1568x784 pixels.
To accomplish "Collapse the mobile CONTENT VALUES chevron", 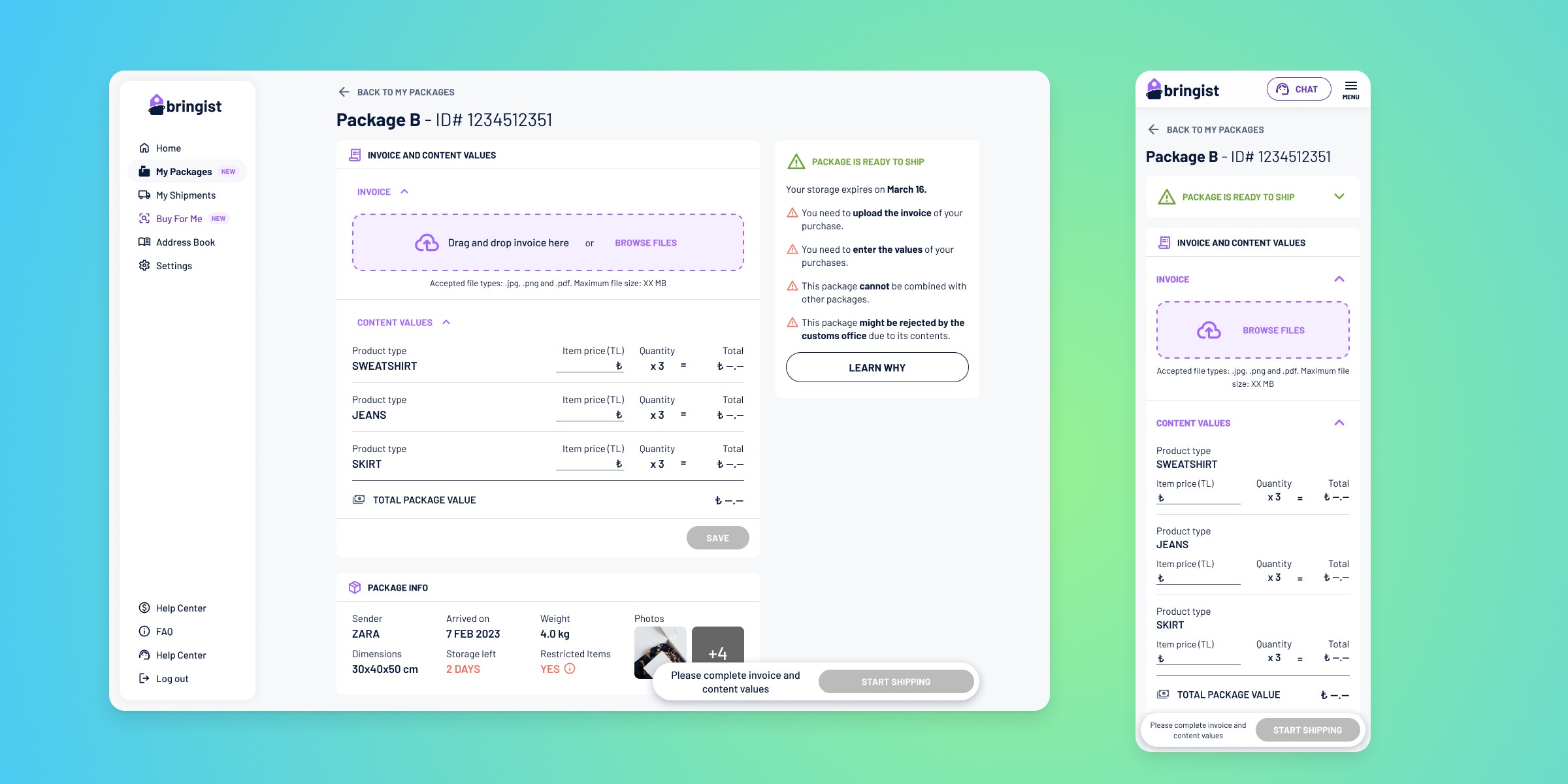I will pyautogui.click(x=1339, y=423).
